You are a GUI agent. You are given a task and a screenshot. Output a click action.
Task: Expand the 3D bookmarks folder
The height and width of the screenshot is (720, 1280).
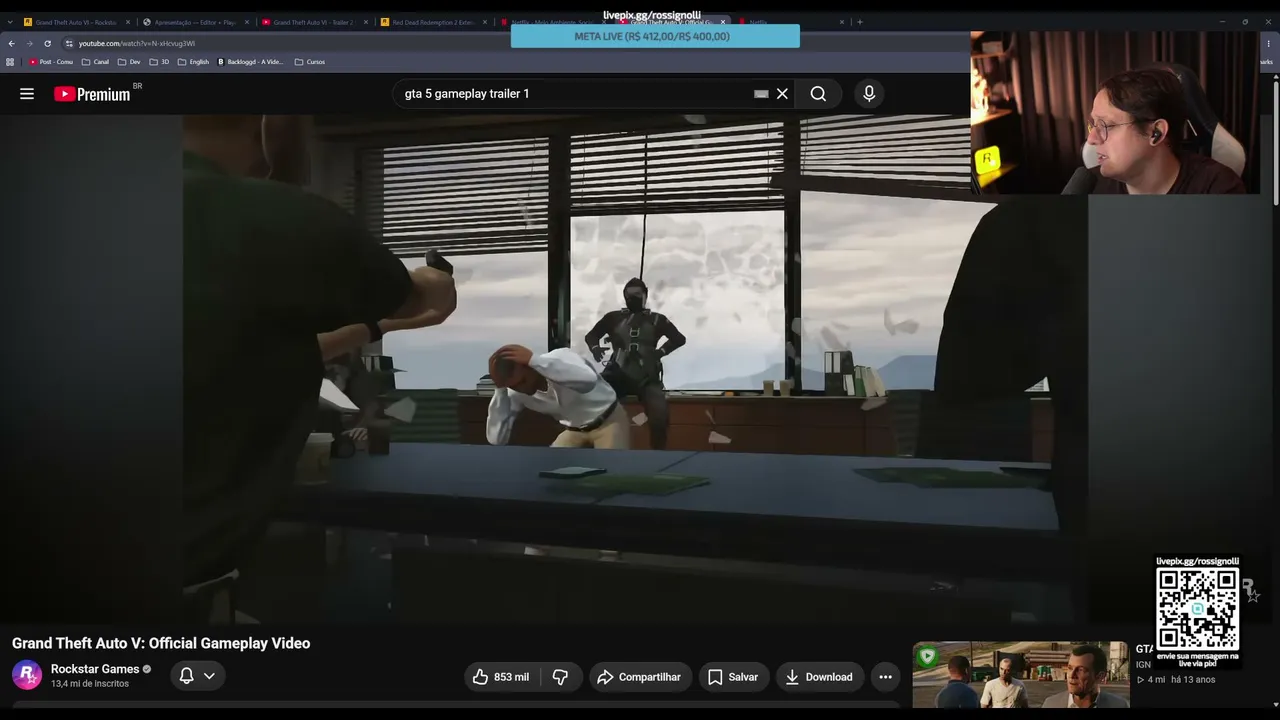(160, 62)
